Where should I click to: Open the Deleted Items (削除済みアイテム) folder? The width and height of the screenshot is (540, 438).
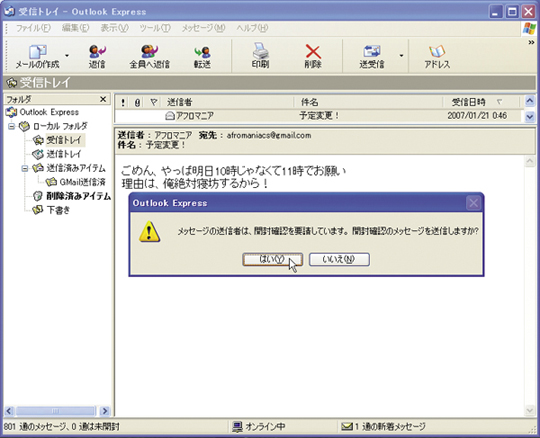click(72, 196)
